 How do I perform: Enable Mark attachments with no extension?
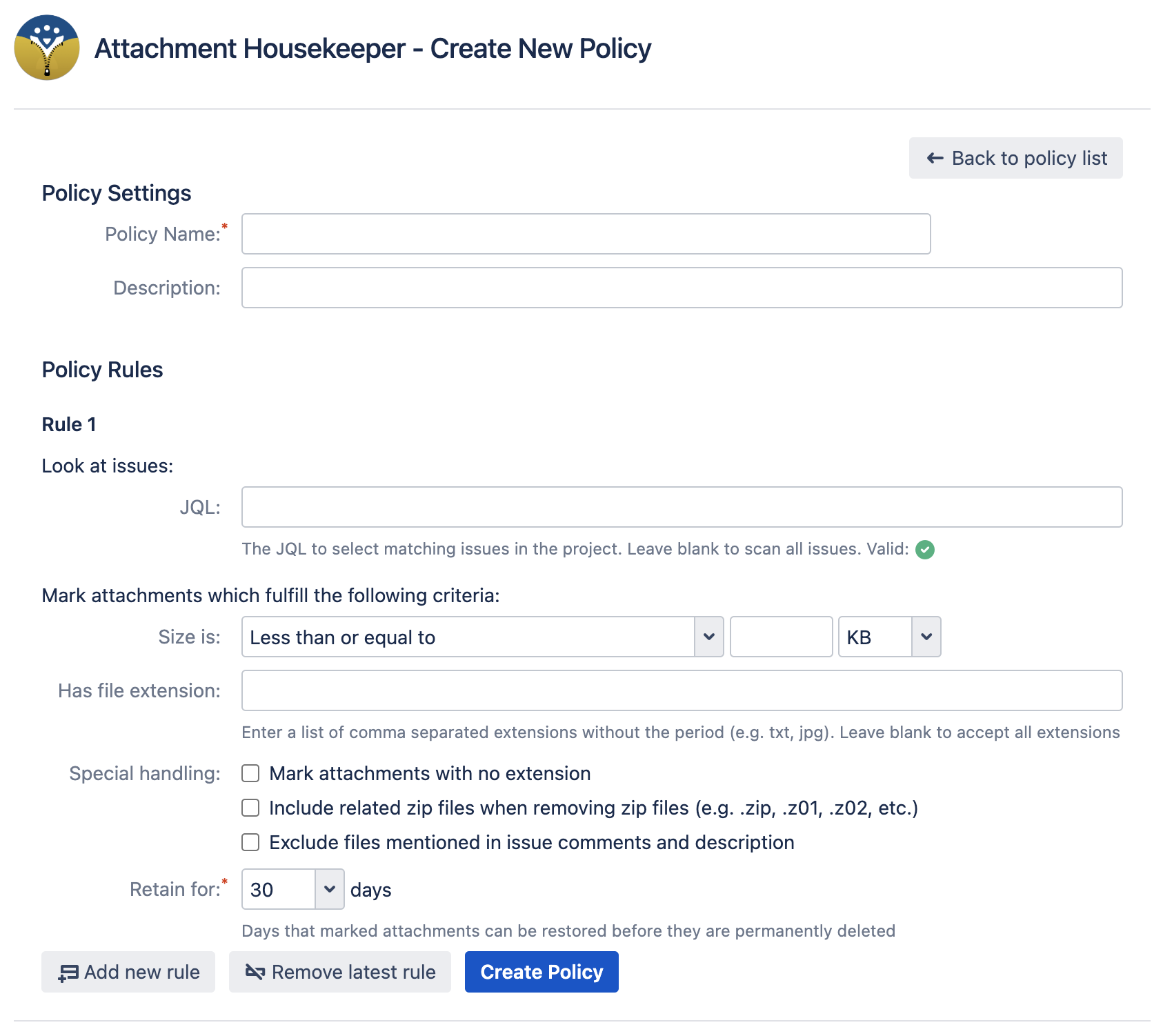point(250,773)
